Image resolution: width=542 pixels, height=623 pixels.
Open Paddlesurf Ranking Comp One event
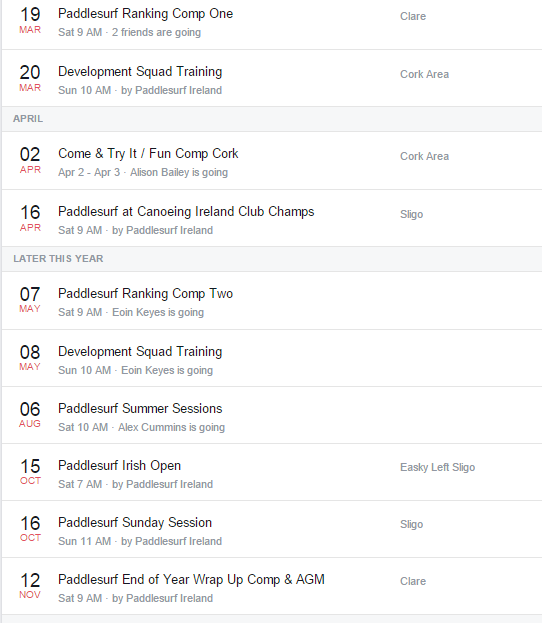click(x=145, y=14)
